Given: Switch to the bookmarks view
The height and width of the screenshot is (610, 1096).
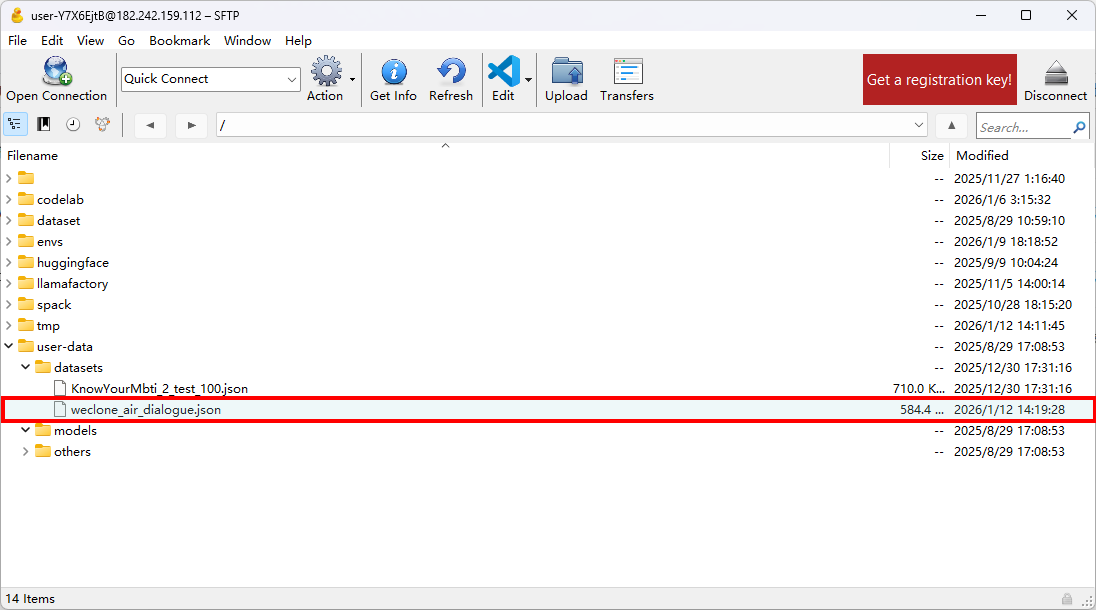Looking at the screenshot, I should [44, 125].
